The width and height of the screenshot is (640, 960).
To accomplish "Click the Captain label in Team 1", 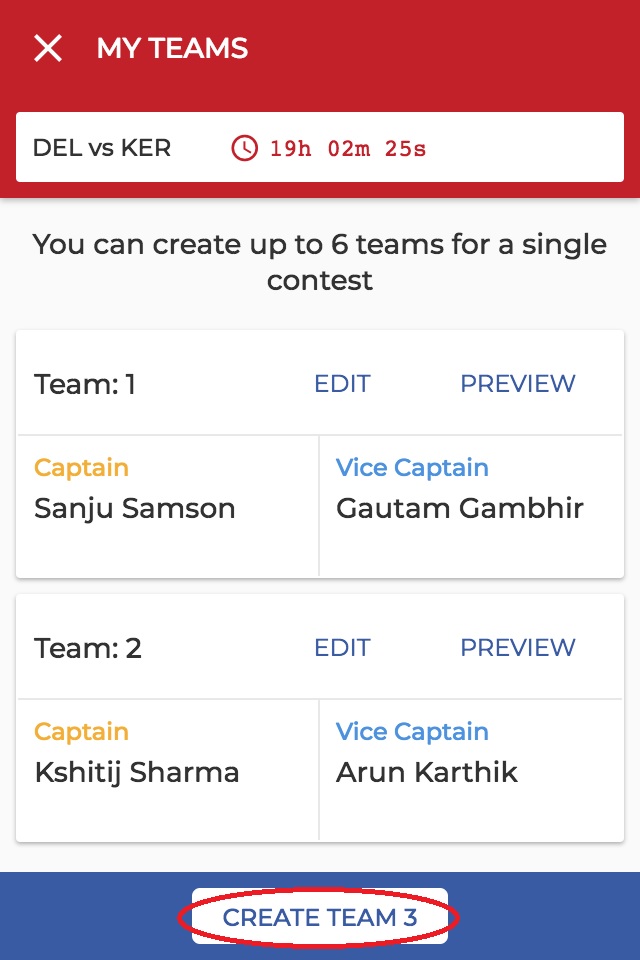I will coord(81,468).
